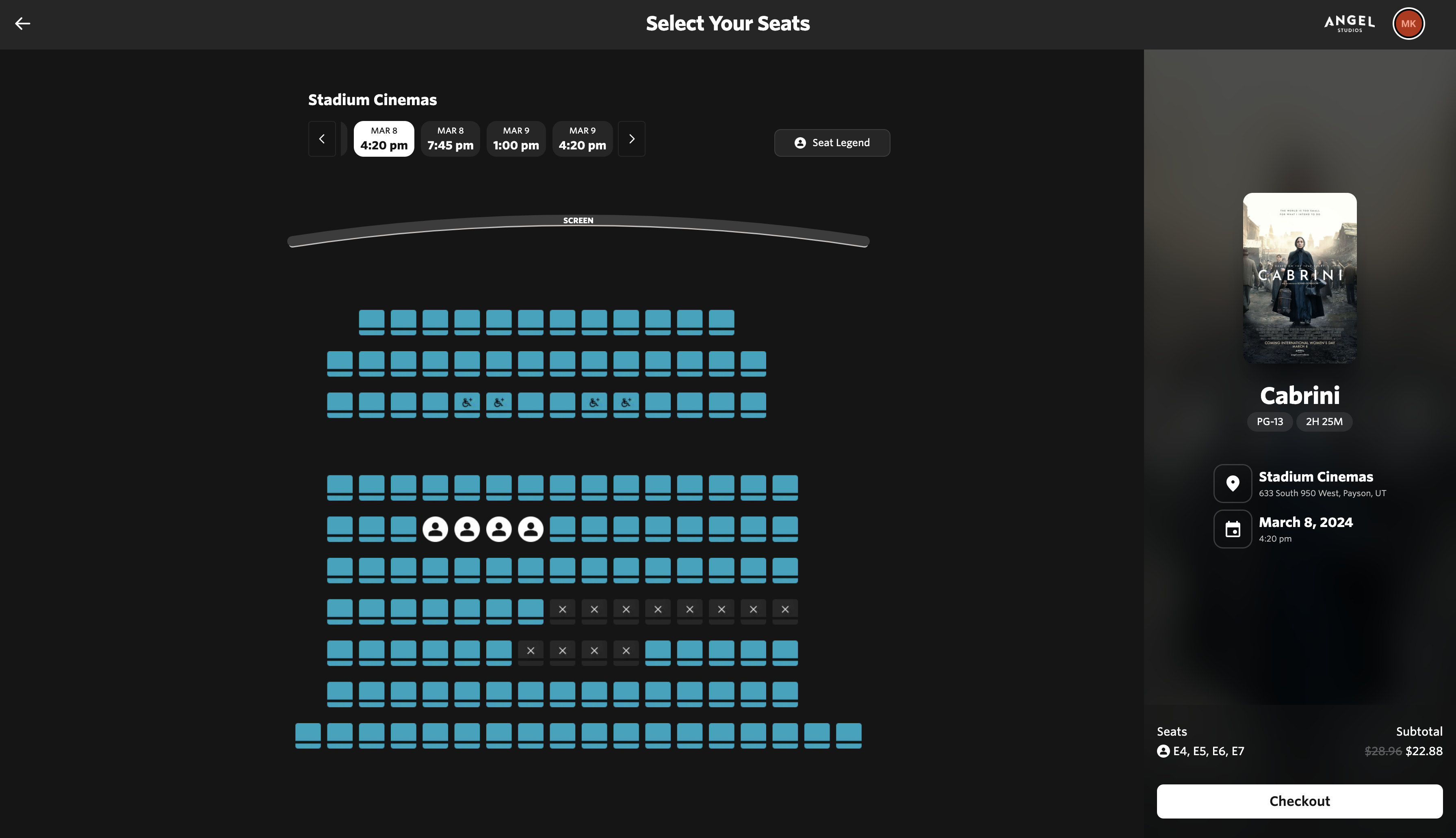Screen dimensions: 1456x838
Task: Choose the Mar 9 4:20 pm showtime
Action: [582, 139]
